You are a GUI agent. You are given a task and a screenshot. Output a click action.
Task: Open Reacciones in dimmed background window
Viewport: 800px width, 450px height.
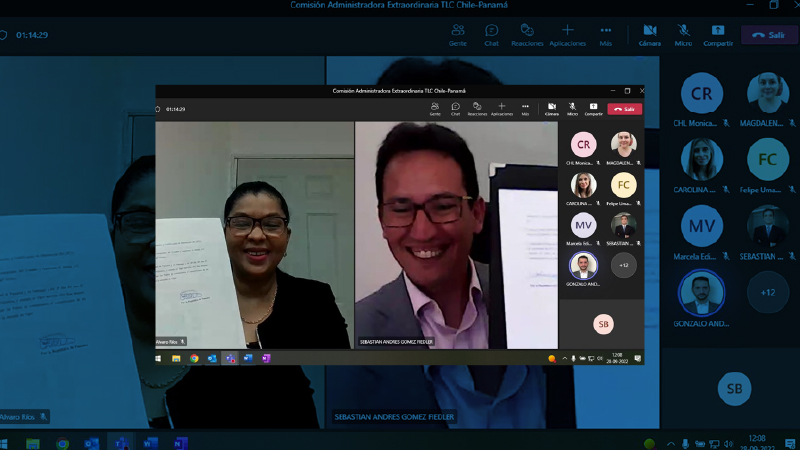point(527,35)
